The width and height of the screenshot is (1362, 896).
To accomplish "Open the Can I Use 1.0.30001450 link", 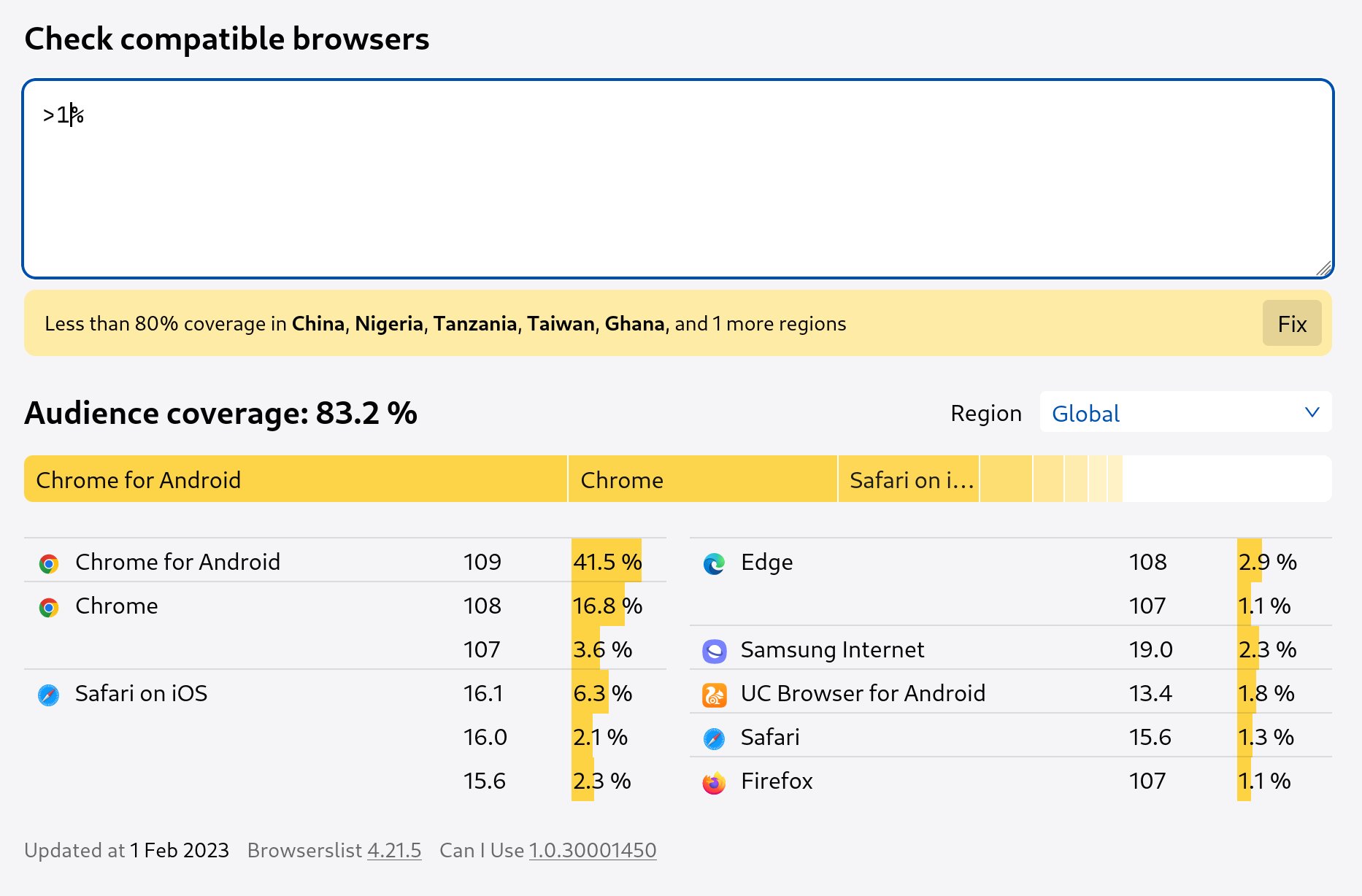I will point(593,850).
